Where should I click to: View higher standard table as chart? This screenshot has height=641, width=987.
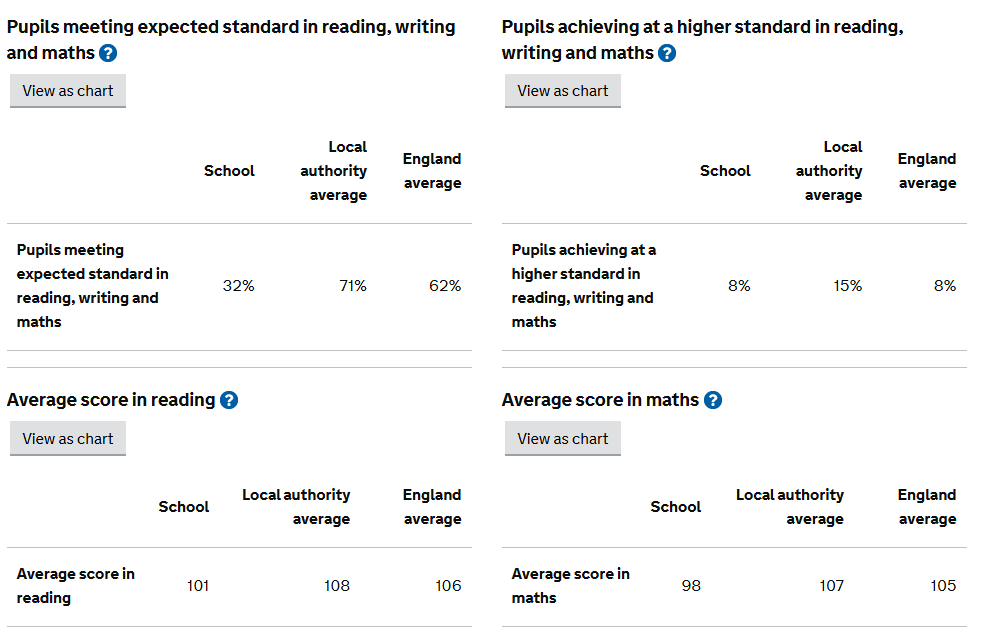coord(562,91)
